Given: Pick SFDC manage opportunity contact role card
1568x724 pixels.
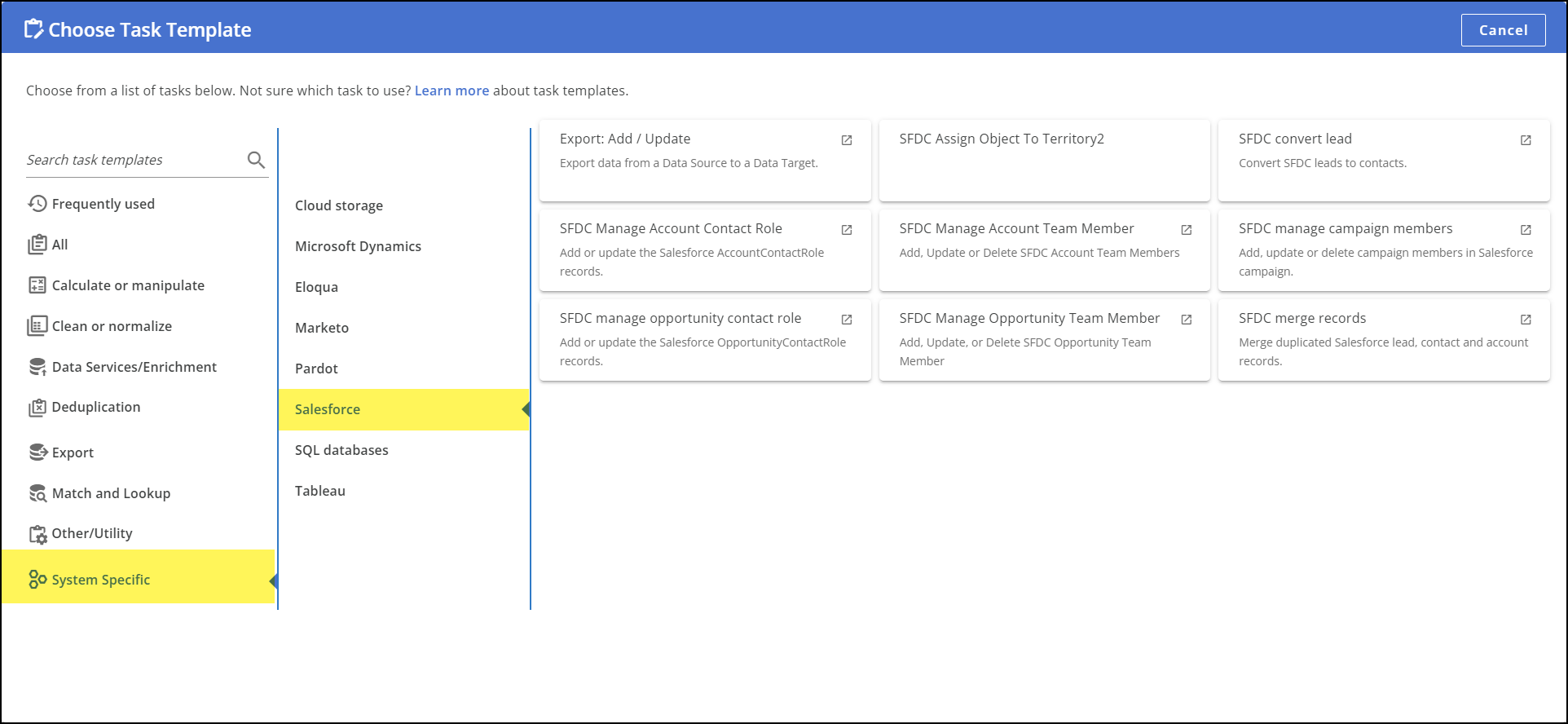Looking at the screenshot, I should coord(705,340).
